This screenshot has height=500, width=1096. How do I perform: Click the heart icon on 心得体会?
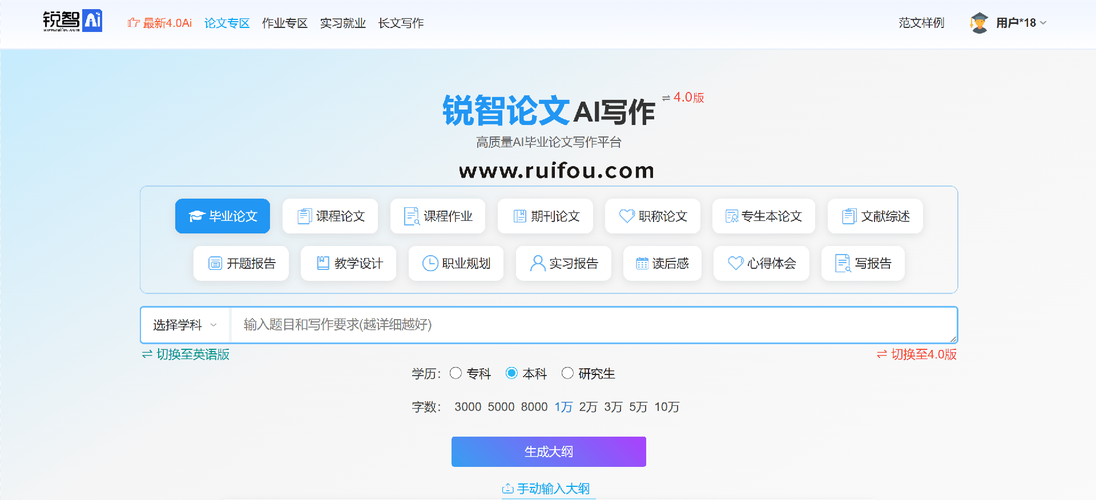click(x=735, y=264)
